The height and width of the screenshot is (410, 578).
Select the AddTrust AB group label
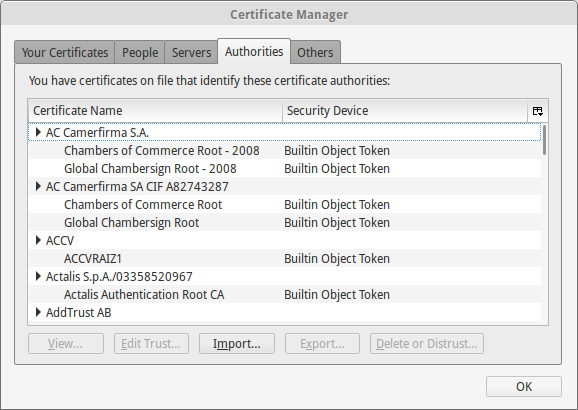point(79,313)
